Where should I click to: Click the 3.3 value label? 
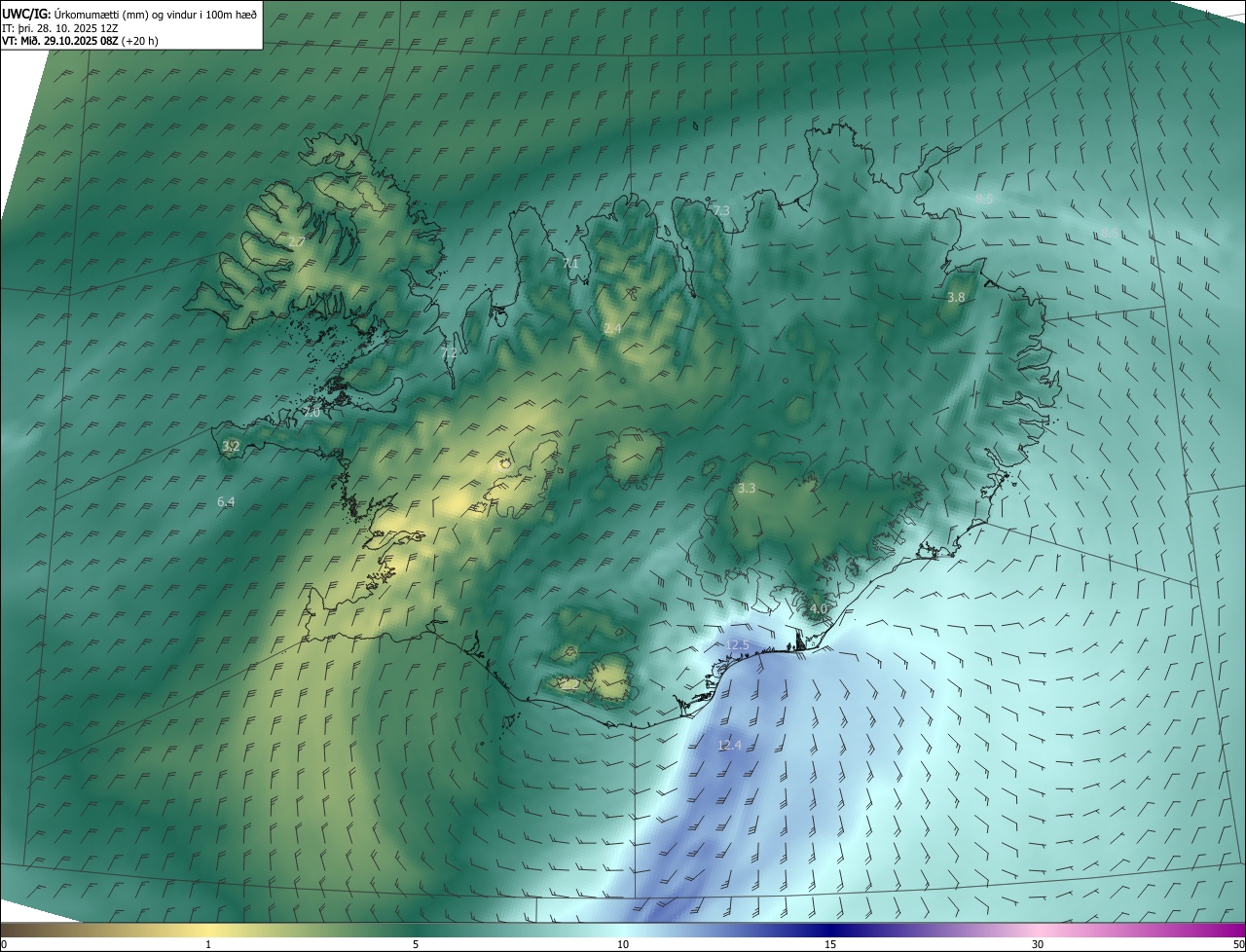click(747, 488)
